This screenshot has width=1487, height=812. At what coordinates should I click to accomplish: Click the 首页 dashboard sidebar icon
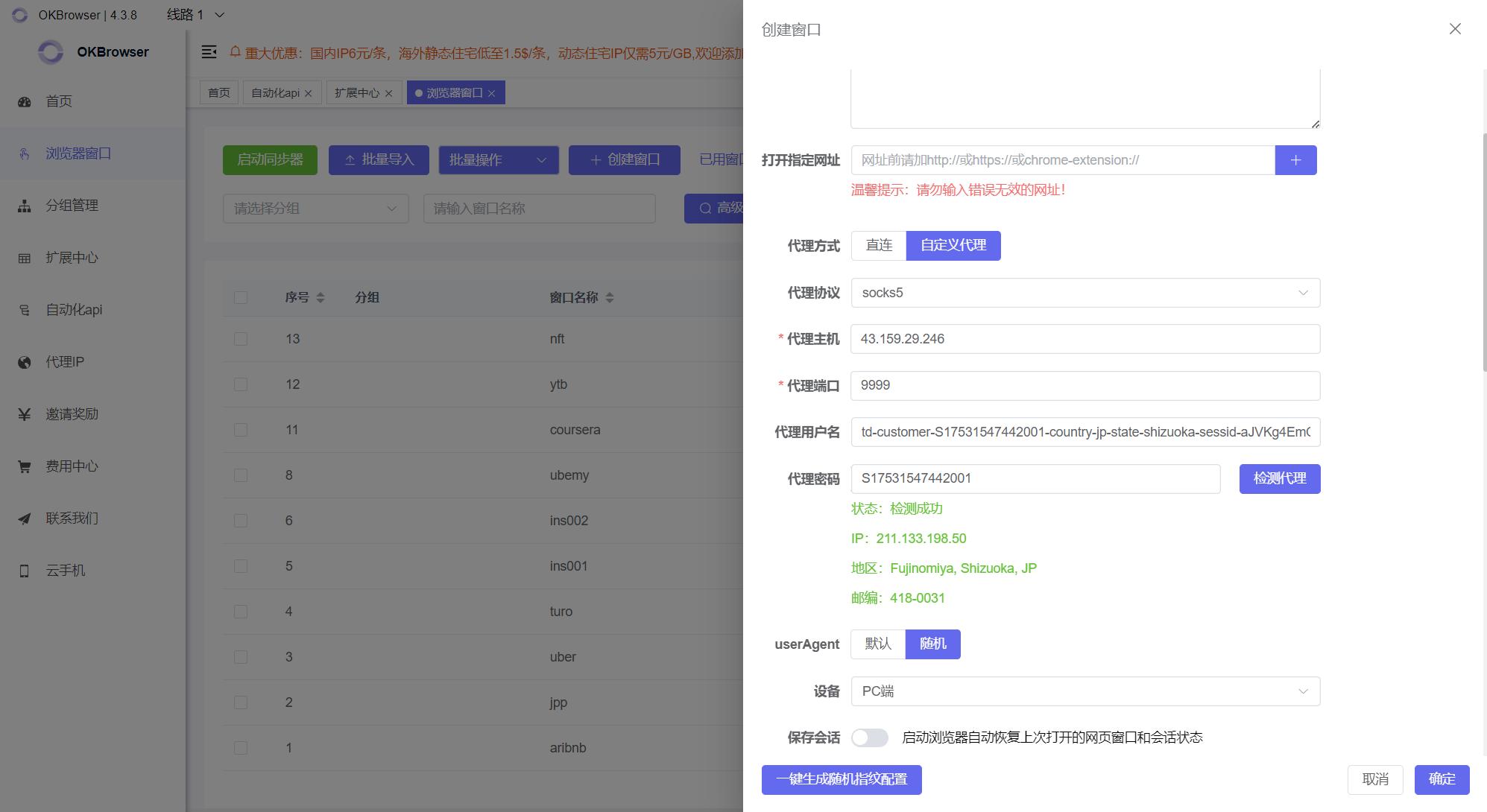pyautogui.click(x=25, y=101)
